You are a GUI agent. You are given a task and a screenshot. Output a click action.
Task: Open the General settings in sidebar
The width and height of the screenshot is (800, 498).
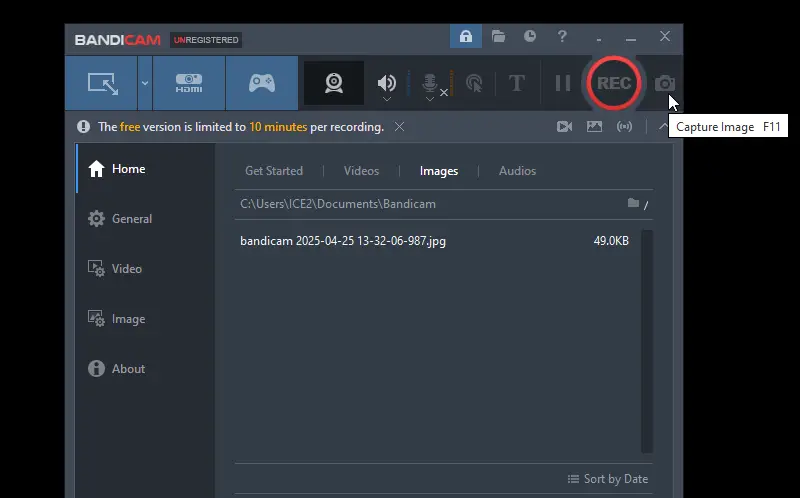click(146, 219)
